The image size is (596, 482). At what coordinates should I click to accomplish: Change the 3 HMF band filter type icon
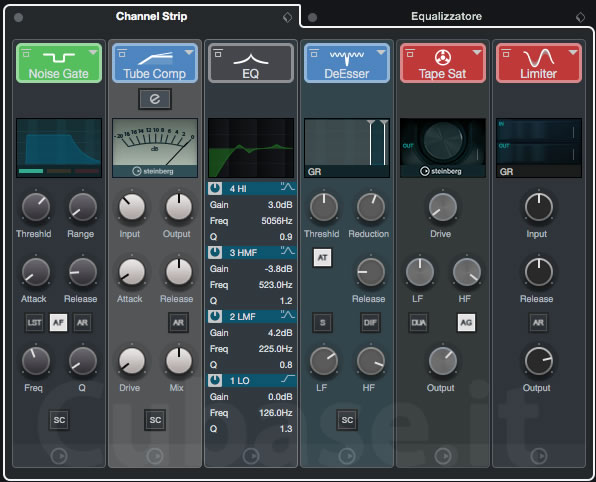coord(288,251)
